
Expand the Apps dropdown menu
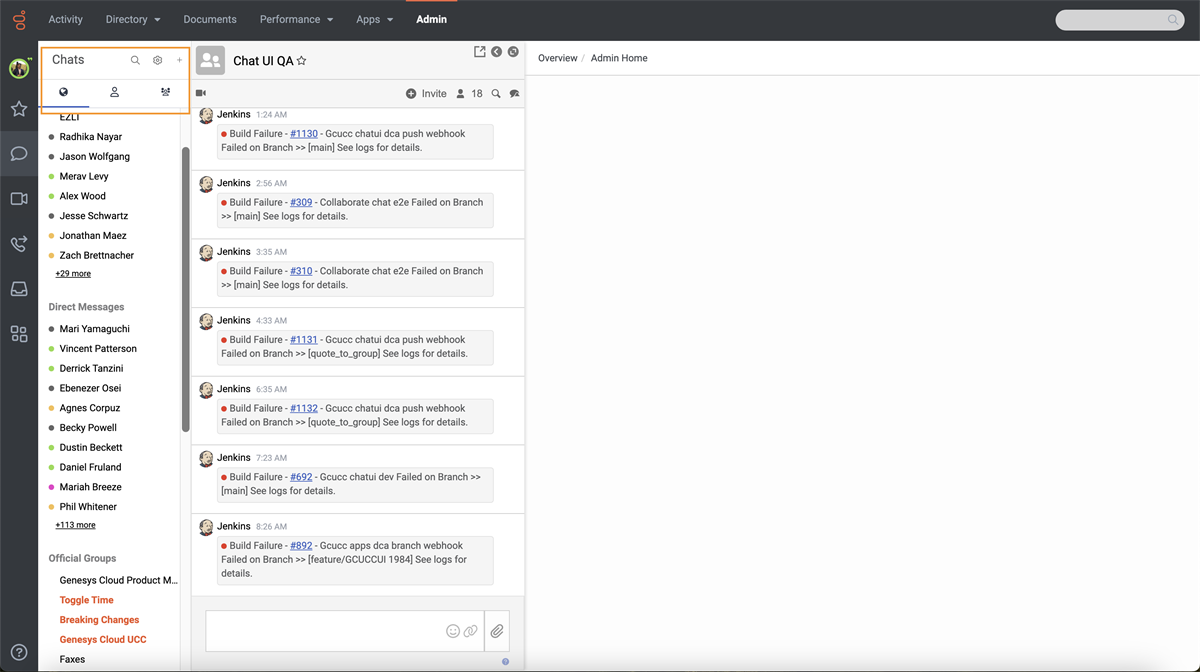[375, 19]
